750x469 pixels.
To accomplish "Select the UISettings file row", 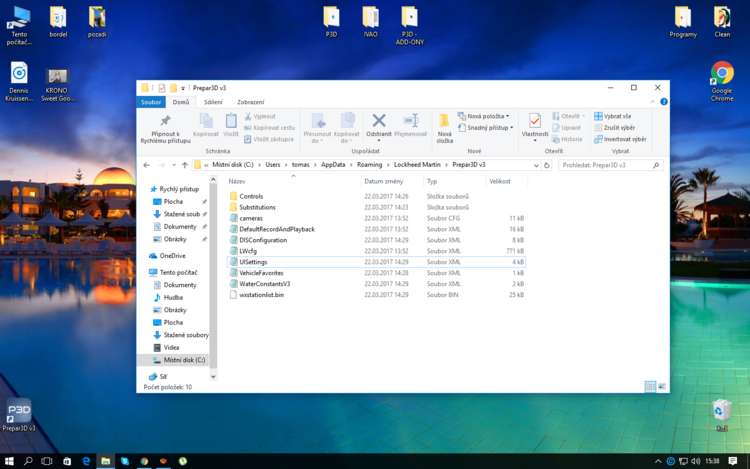I will click(x=376, y=262).
